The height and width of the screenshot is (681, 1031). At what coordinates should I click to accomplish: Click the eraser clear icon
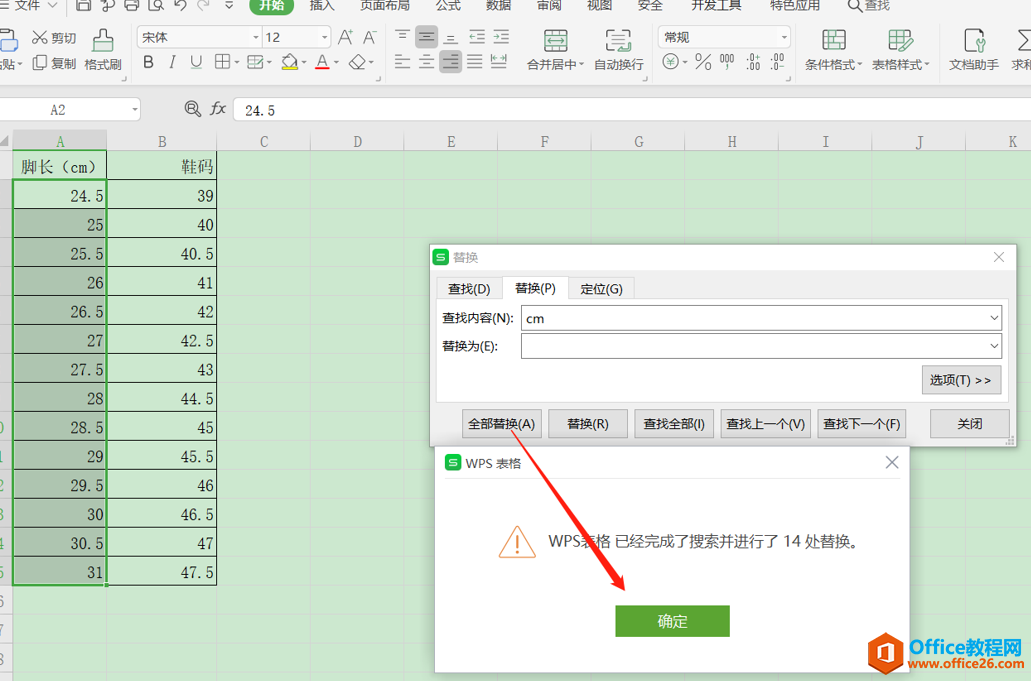pyautogui.click(x=357, y=62)
